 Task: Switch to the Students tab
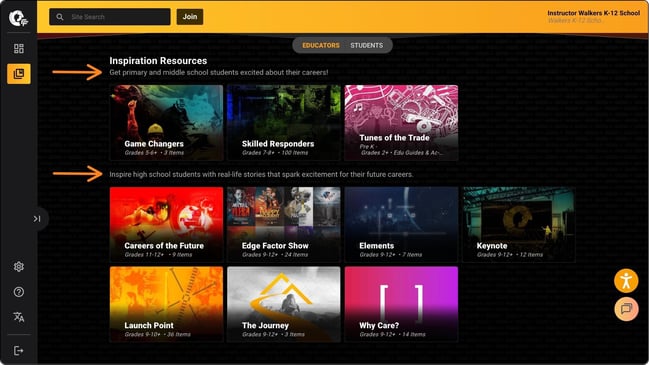point(367,46)
